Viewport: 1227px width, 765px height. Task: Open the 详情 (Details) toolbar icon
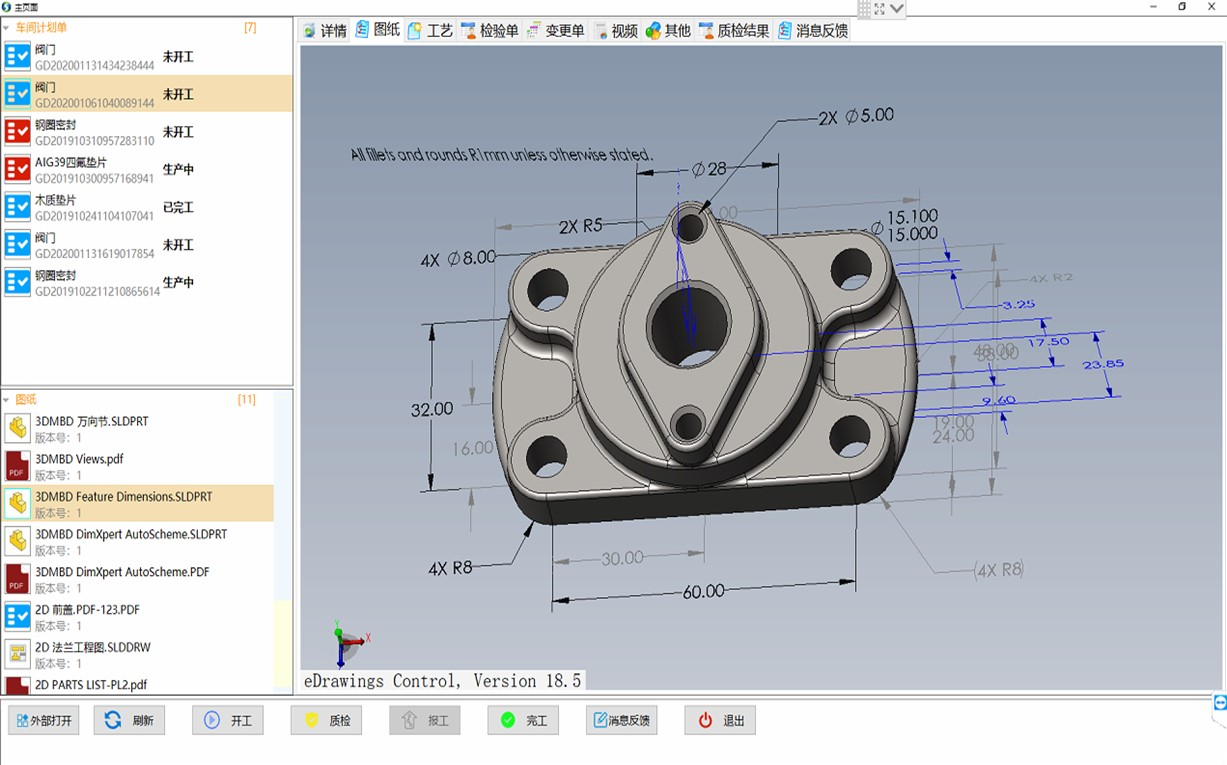pyautogui.click(x=327, y=30)
